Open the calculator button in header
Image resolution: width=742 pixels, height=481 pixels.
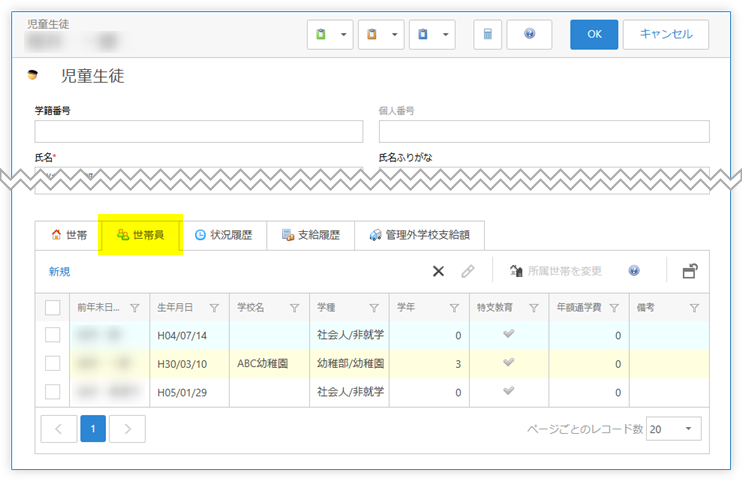point(487,34)
